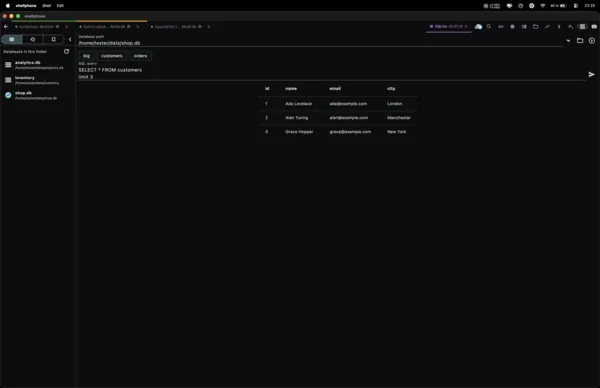Screen dimensions: 600x388
Task: Open the toolbar folder icon
Action: click(536, 26)
